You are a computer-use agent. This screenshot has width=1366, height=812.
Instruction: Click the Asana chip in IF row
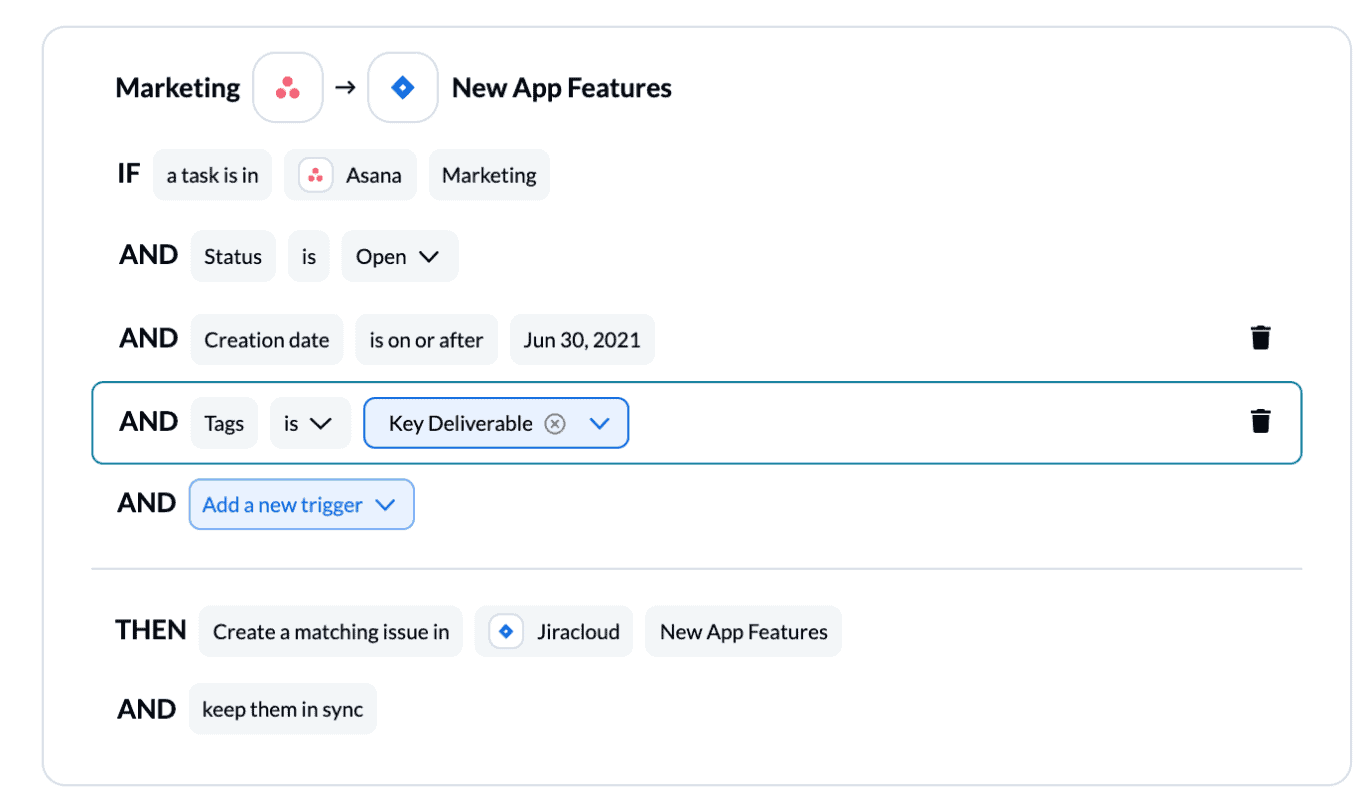click(350, 175)
